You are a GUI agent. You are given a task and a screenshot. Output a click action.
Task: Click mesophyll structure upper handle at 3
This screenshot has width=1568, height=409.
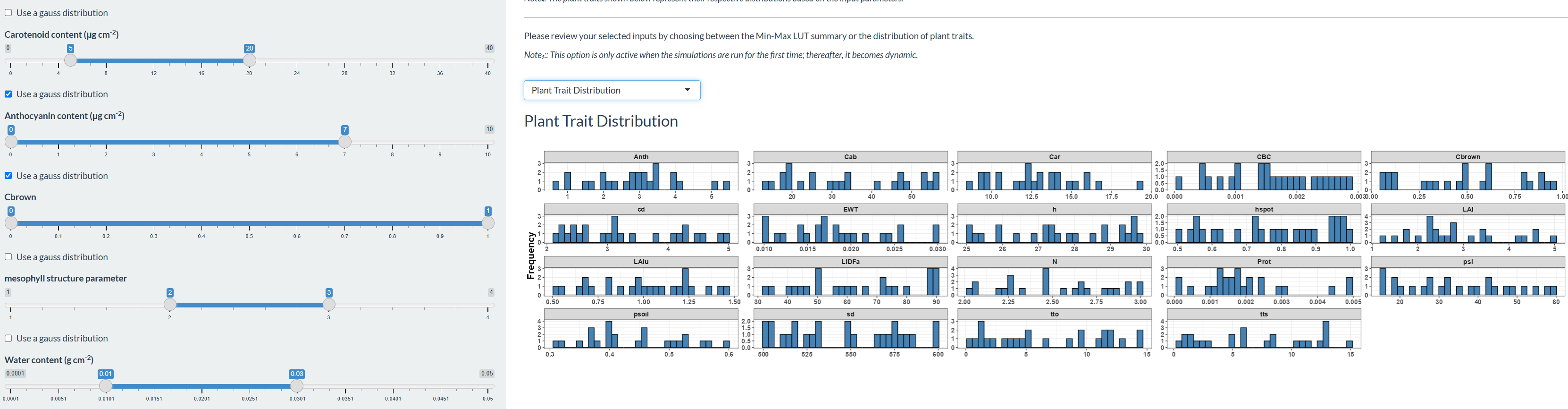[329, 304]
